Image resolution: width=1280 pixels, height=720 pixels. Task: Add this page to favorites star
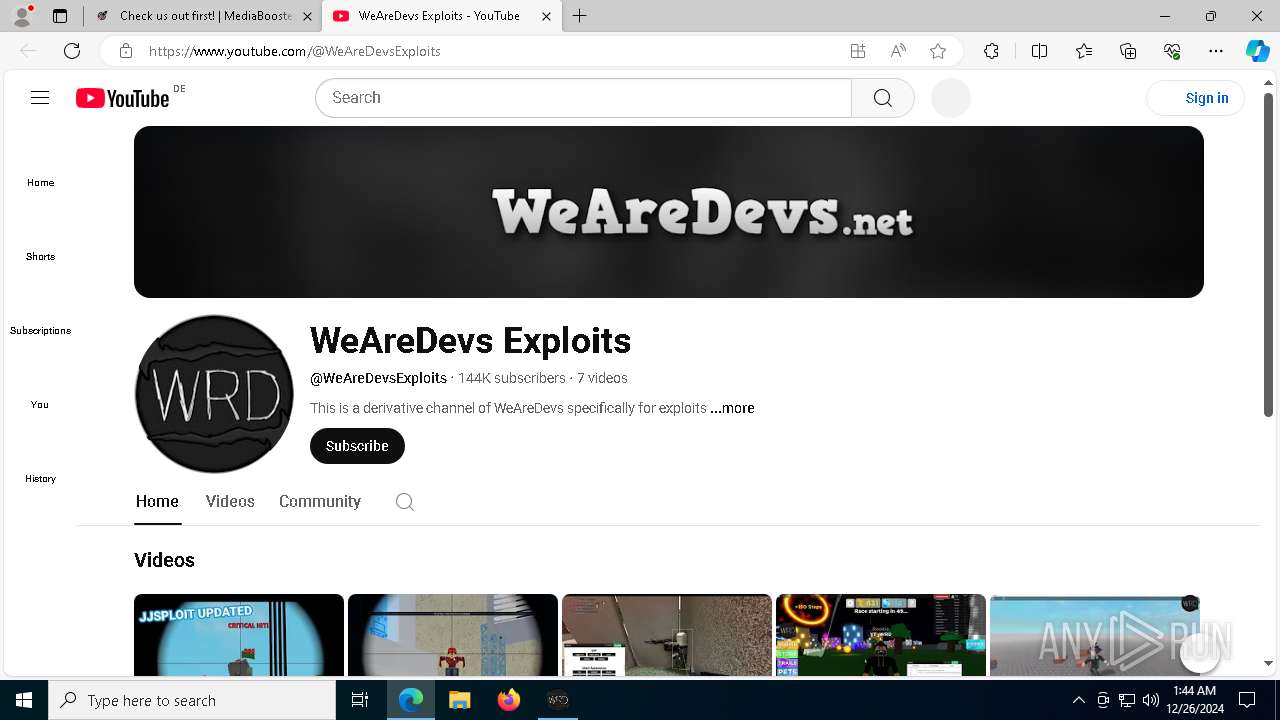(x=938, y=51)
